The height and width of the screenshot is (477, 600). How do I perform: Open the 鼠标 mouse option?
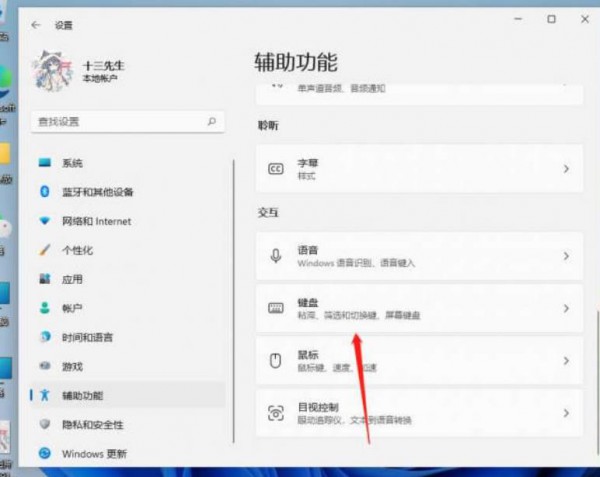point(419,360)
